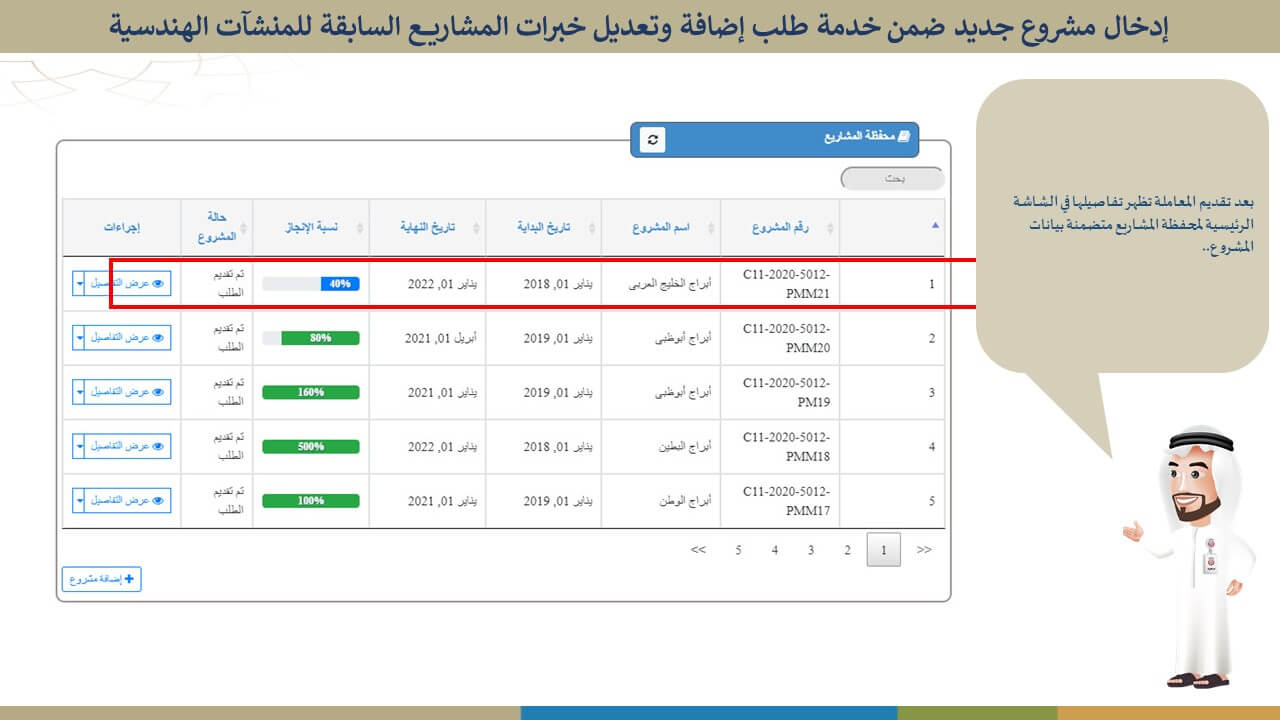Sort by تاريخ البداية using its header arrows
Image resolution: width=1280 pixels, height=720 pixels.
(594, 228)
